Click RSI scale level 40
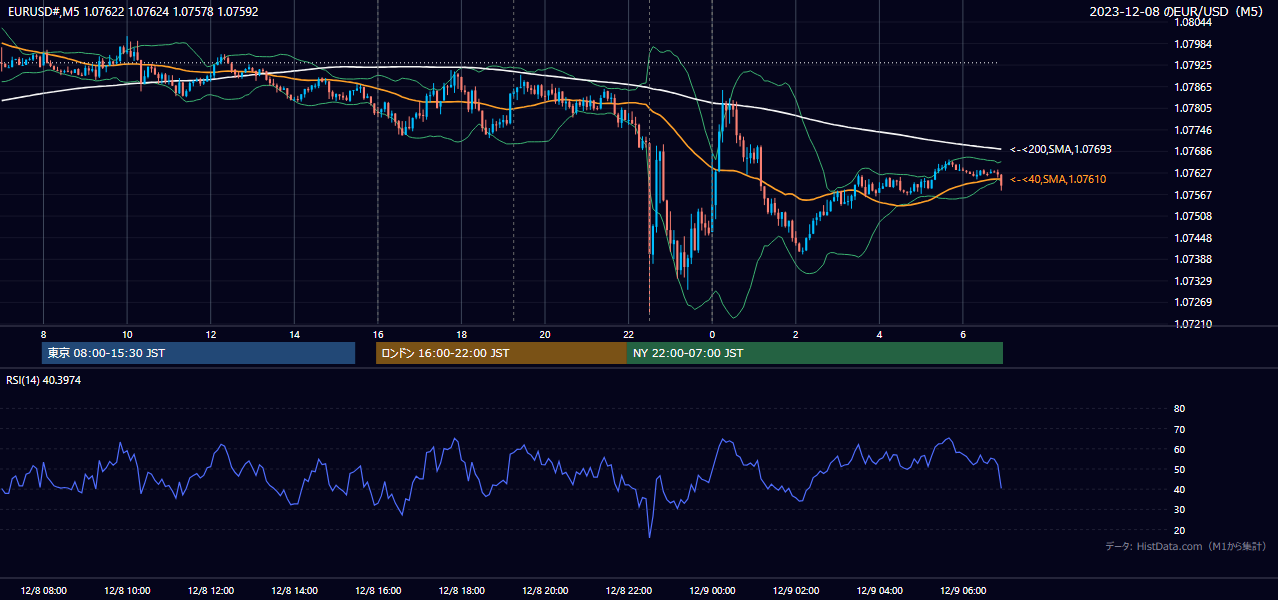The image size is (1278, 600). tap(1179, 489)
